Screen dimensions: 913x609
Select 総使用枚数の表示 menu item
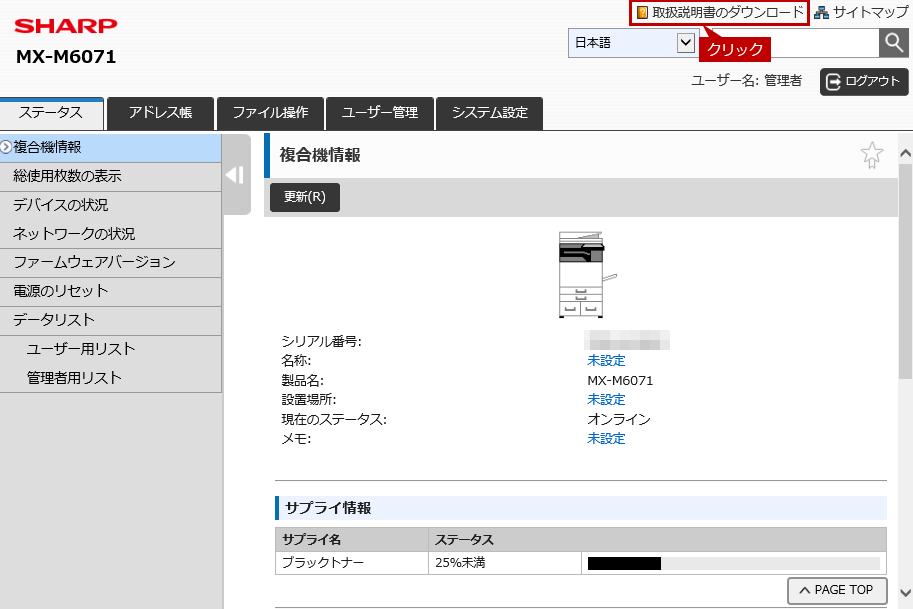pyautogui.click(x=111, y=176)
